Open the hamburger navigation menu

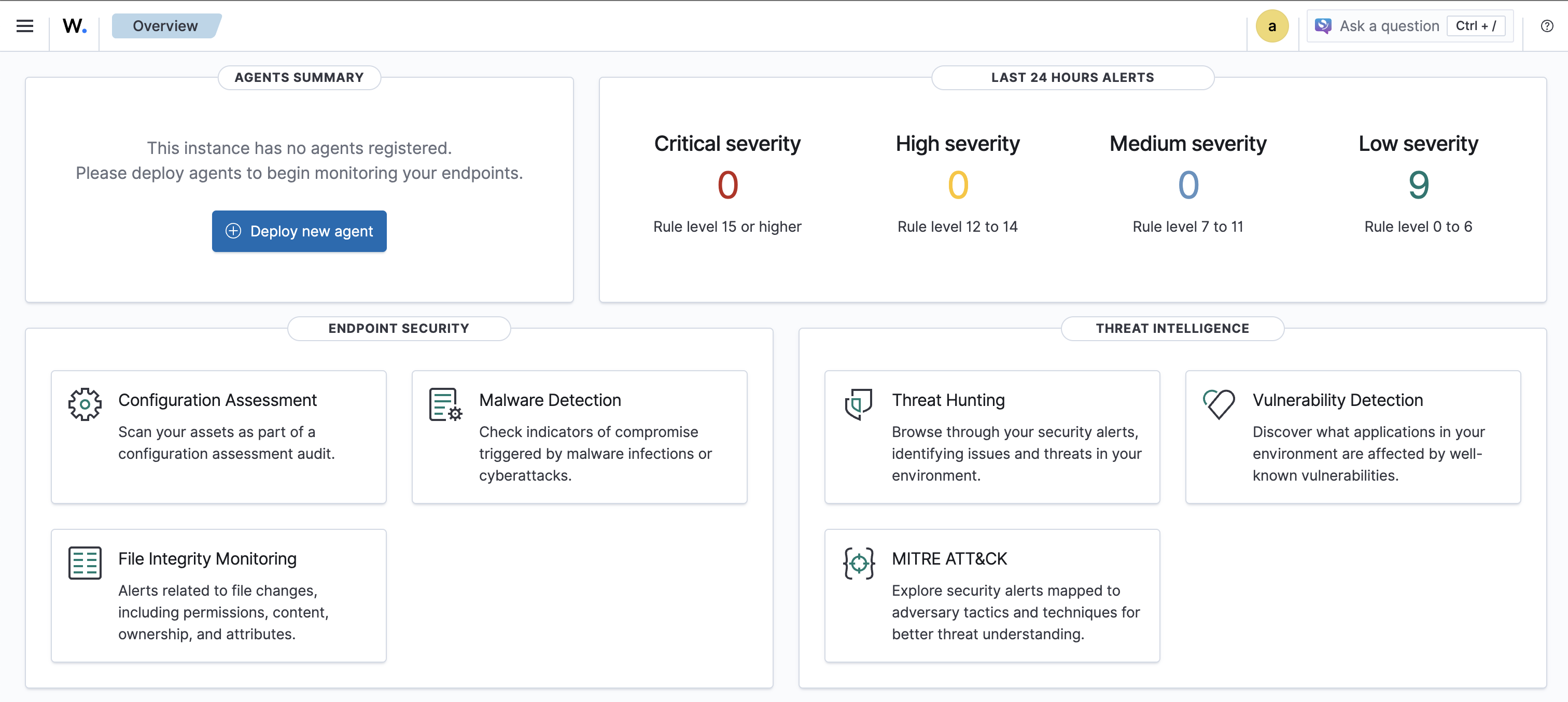(25, 26)
